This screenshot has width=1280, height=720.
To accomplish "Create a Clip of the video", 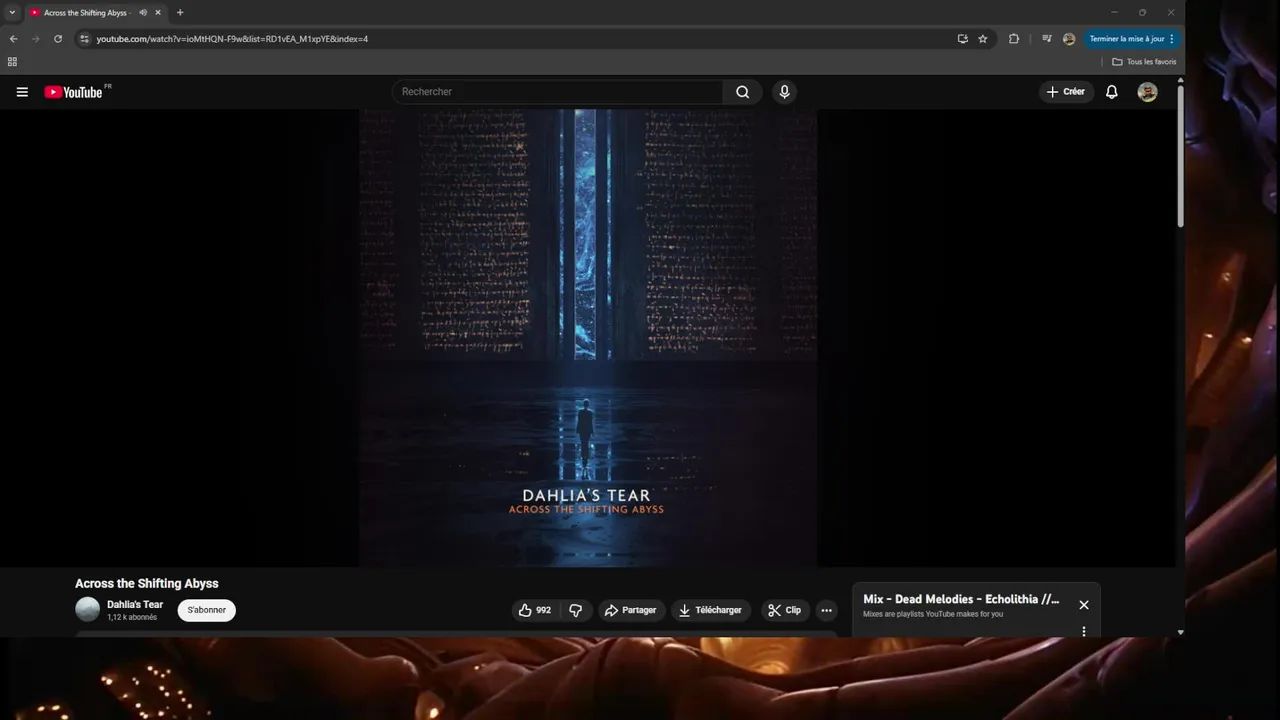I will (x=785, y=610).
